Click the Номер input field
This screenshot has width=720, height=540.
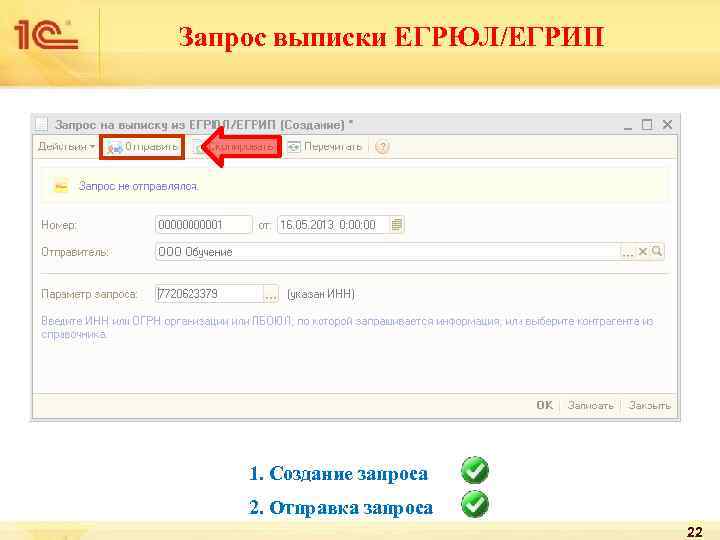tap(204, 225)
